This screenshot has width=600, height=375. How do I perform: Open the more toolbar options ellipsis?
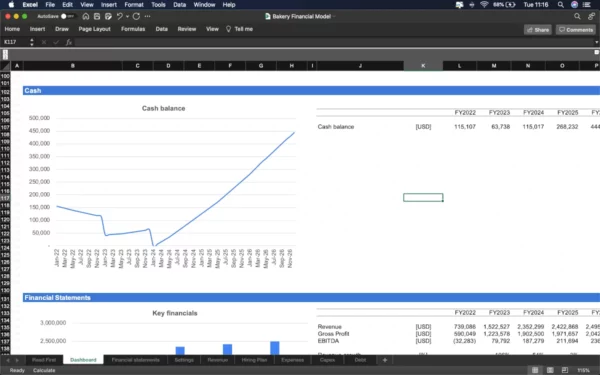pyautogui.click(x=147, y=16)
